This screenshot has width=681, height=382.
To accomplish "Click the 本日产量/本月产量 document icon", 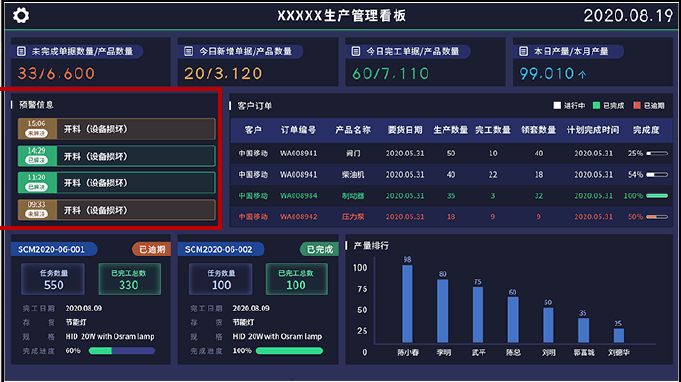I will [523, 52].
